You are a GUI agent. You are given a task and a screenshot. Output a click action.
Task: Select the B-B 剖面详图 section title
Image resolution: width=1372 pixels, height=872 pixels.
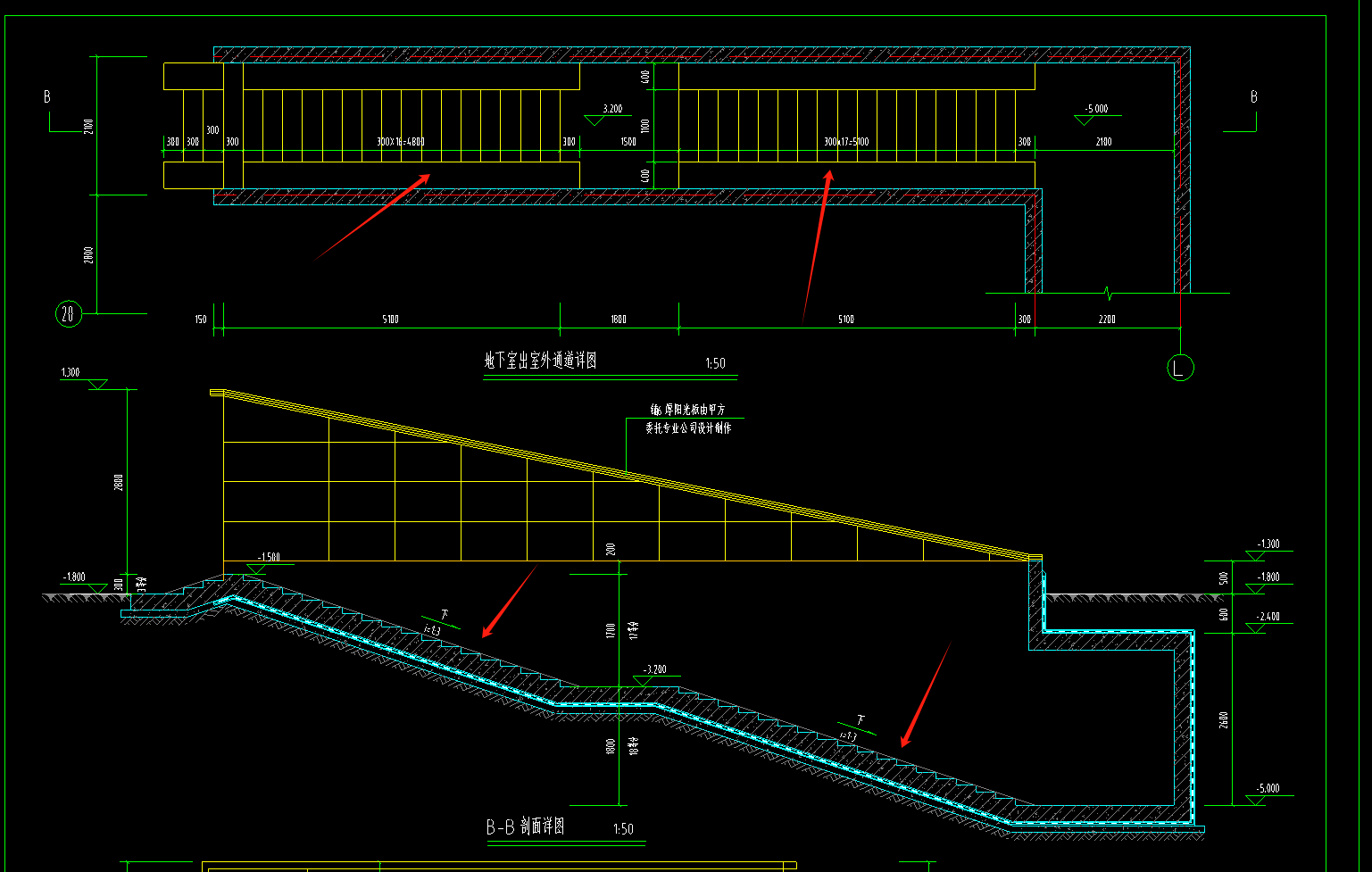click(x=525, y=826)
